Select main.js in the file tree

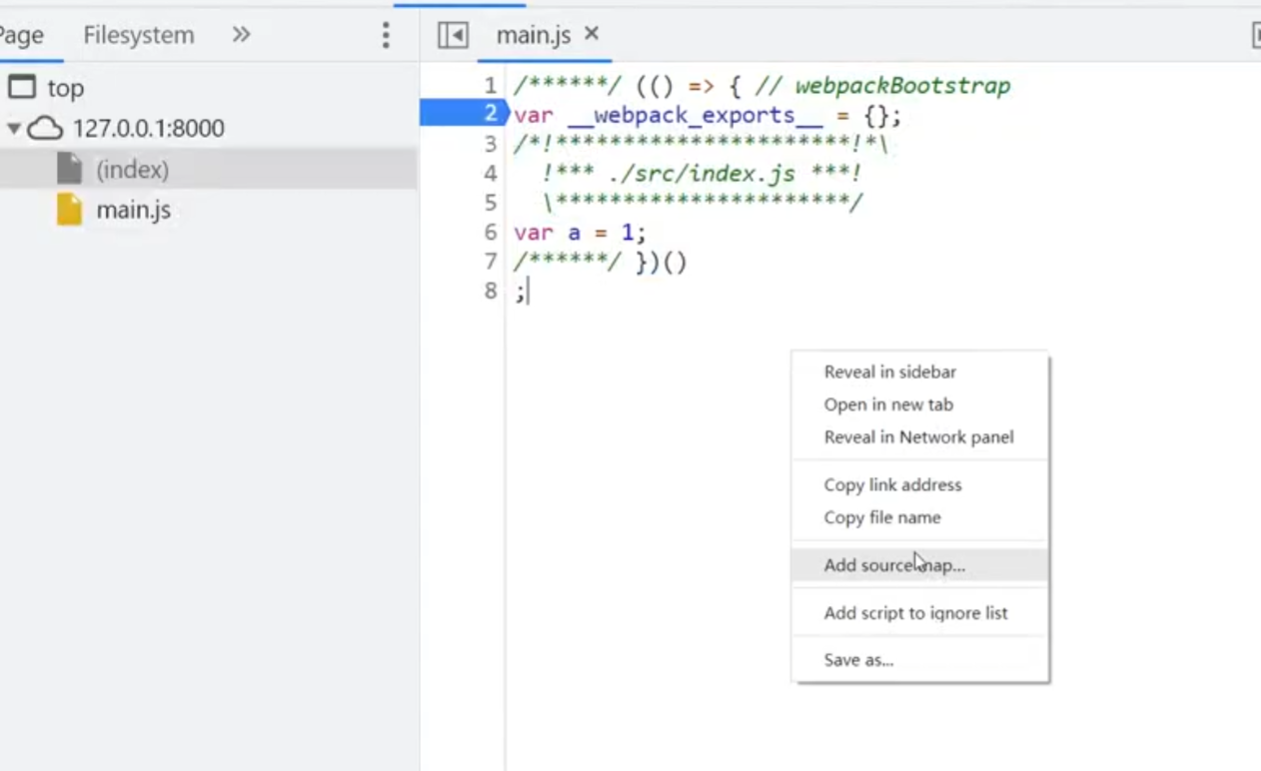tap(133, 210)
